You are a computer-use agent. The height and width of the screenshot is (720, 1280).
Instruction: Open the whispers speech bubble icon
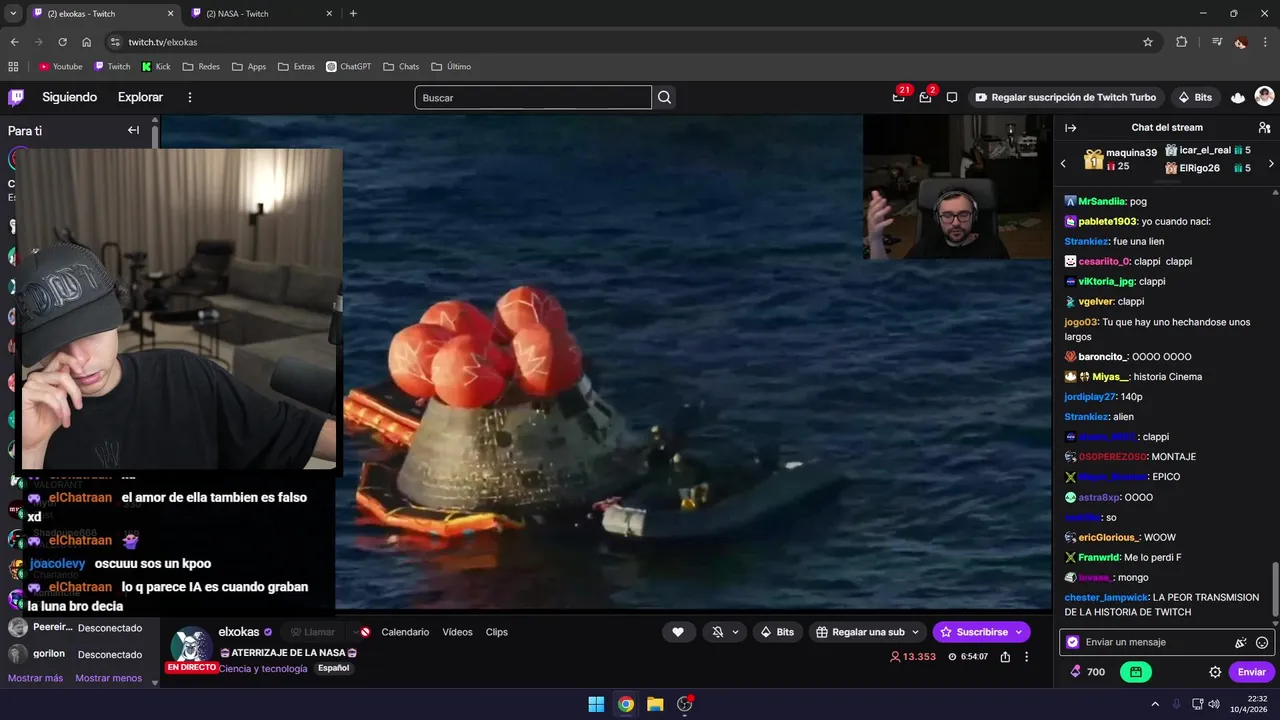point(952,97)
